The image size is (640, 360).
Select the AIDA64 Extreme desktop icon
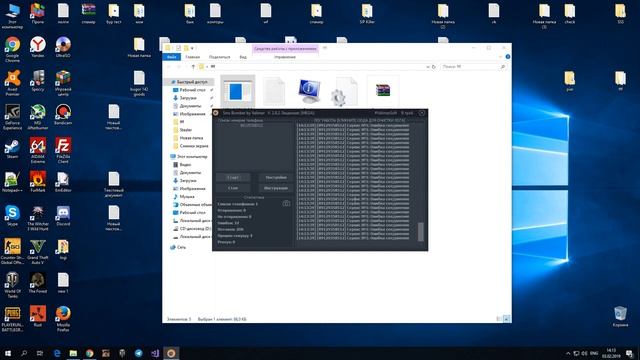(x=38, y=151)
